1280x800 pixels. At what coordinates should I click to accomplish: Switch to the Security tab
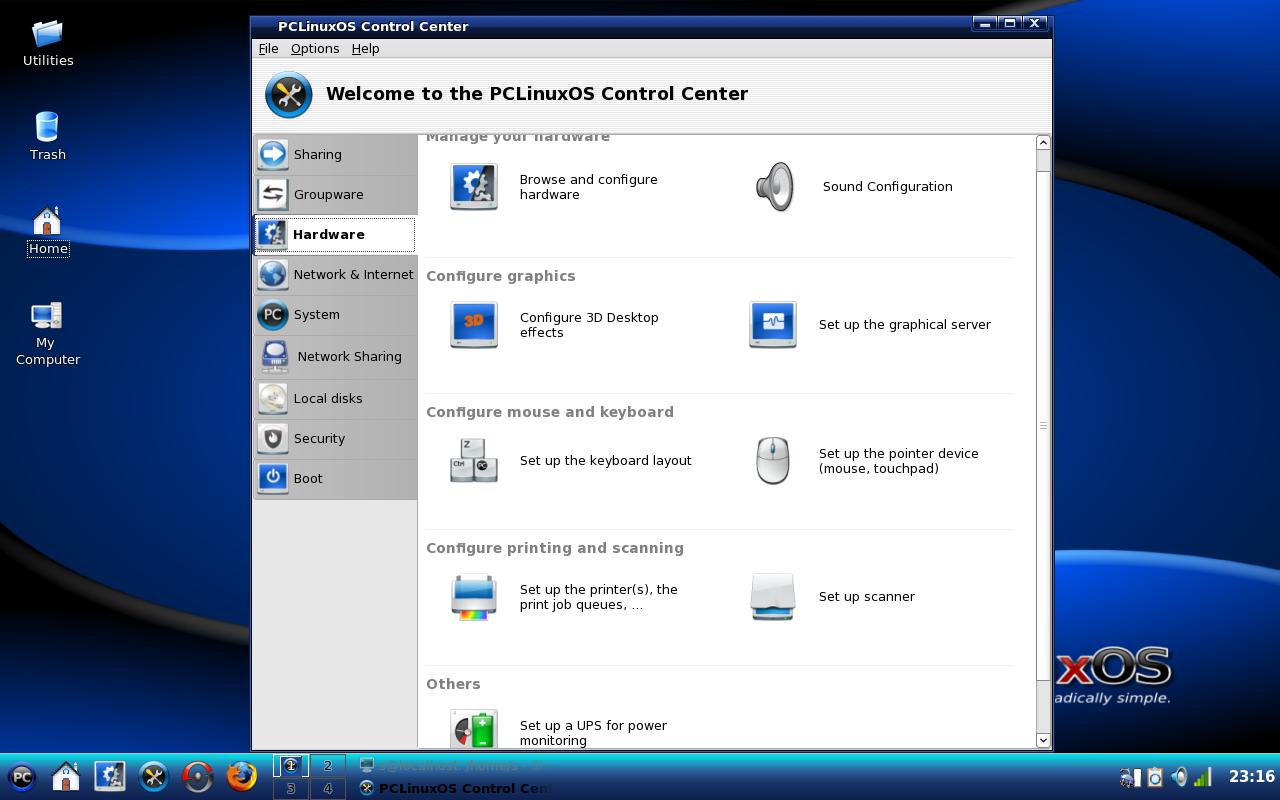point(335,438)
